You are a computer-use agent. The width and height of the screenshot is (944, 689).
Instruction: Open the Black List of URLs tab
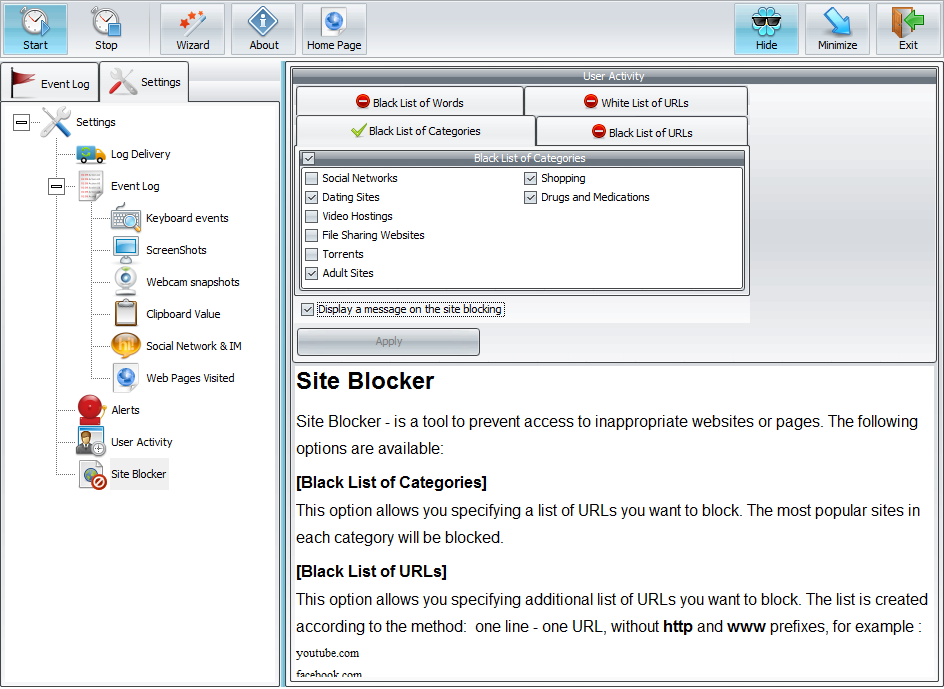(x=641, y=132)
